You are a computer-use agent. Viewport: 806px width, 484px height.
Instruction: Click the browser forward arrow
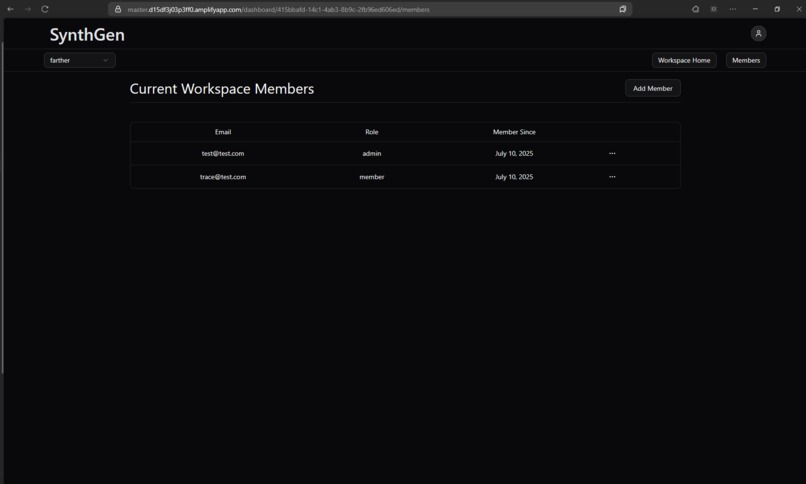[28, 9]
